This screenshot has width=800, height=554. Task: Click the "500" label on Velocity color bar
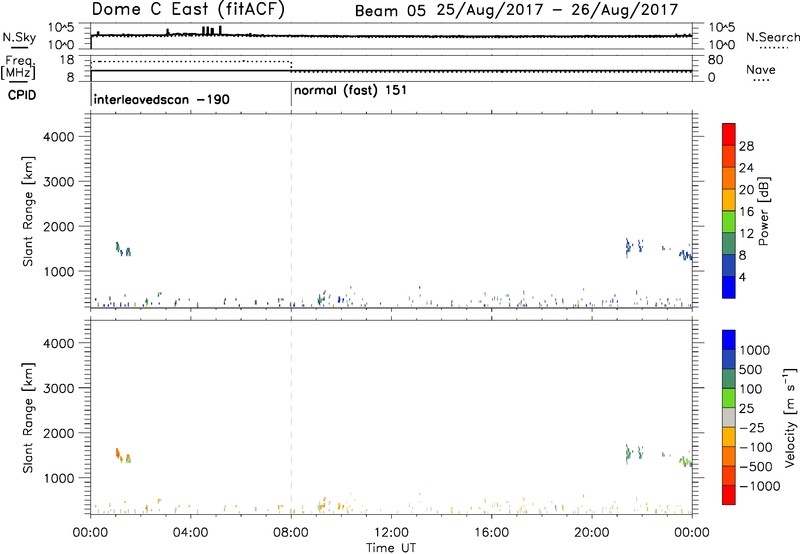click(751, 370)
